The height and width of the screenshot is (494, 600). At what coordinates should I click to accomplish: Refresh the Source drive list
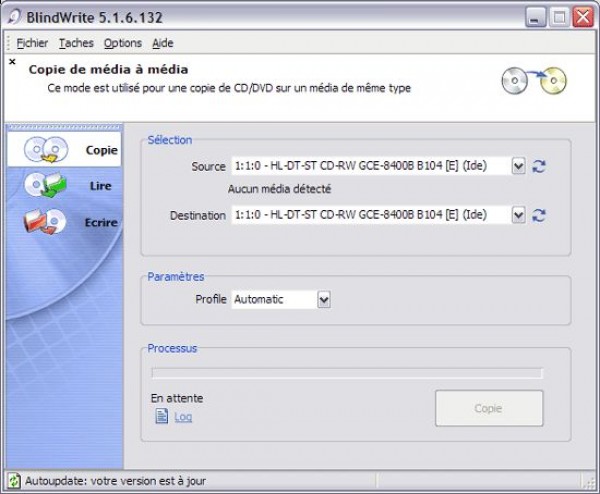pos(539,166)
